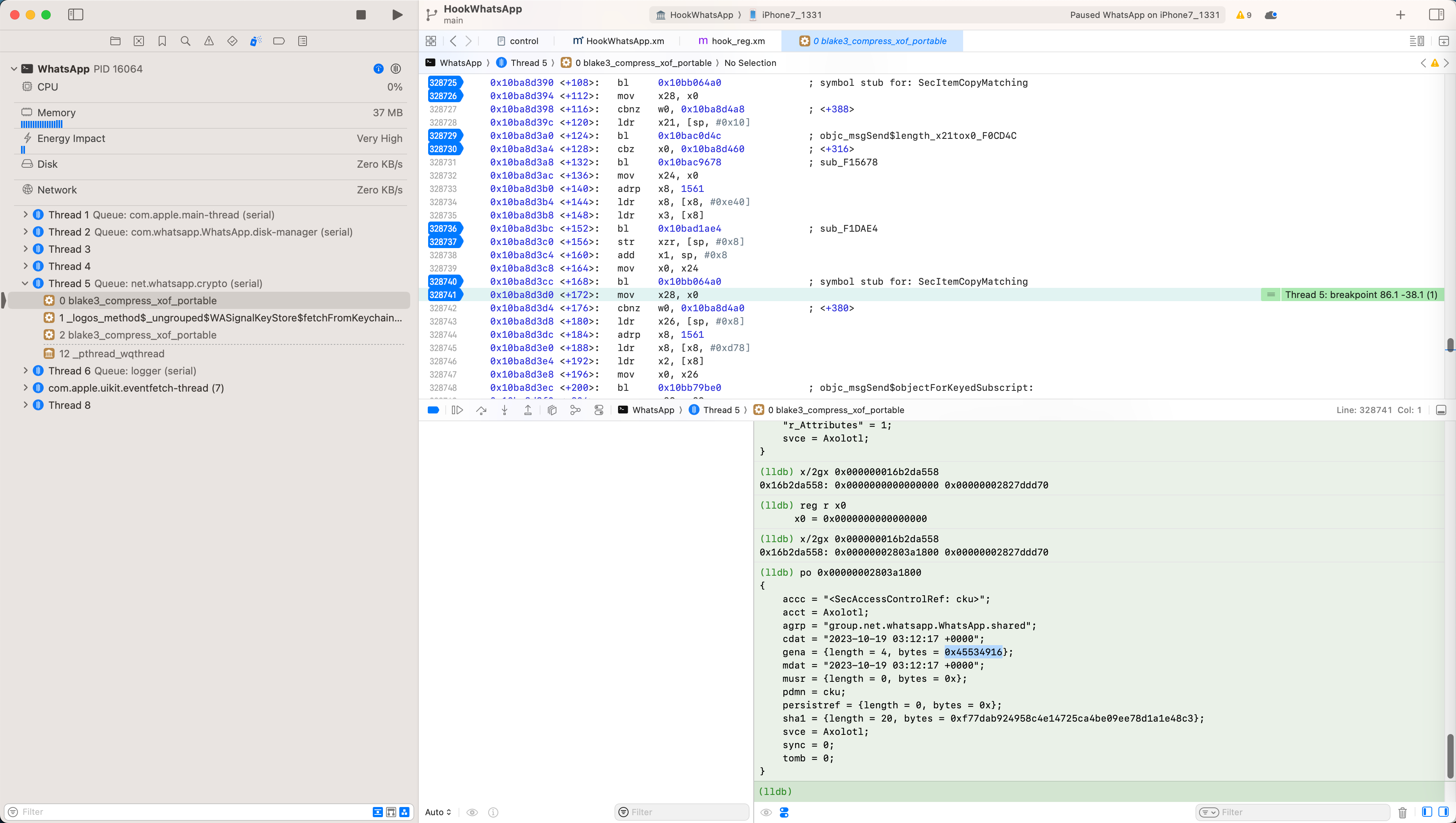This screenshot has height=823, width=1456.
Task: Expand Thread 1 main-thread row
Action: pos(25,215)
